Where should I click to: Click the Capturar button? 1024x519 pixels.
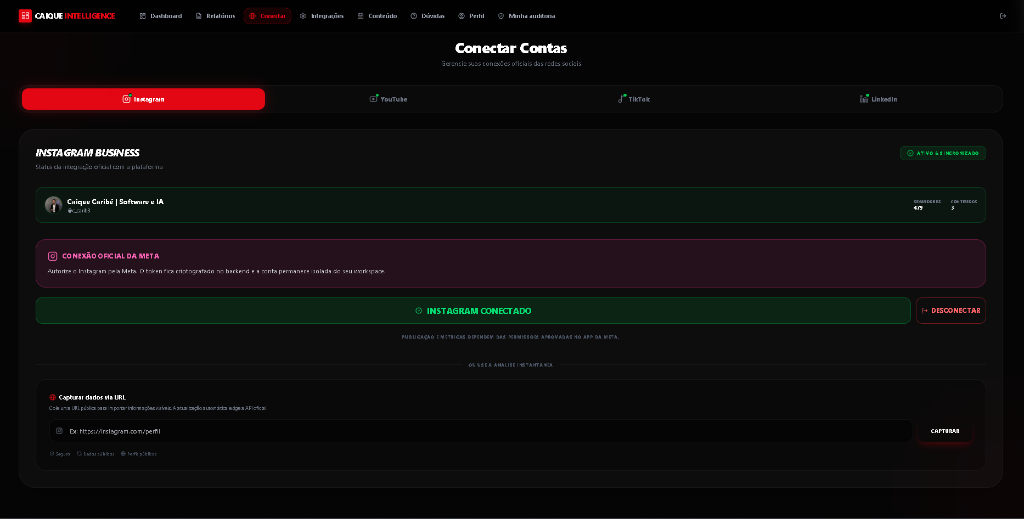click(x=945, y=431)
